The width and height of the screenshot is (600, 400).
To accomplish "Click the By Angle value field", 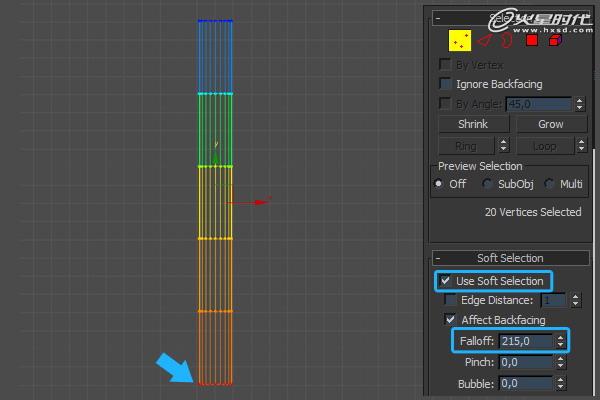I will 539,104.
